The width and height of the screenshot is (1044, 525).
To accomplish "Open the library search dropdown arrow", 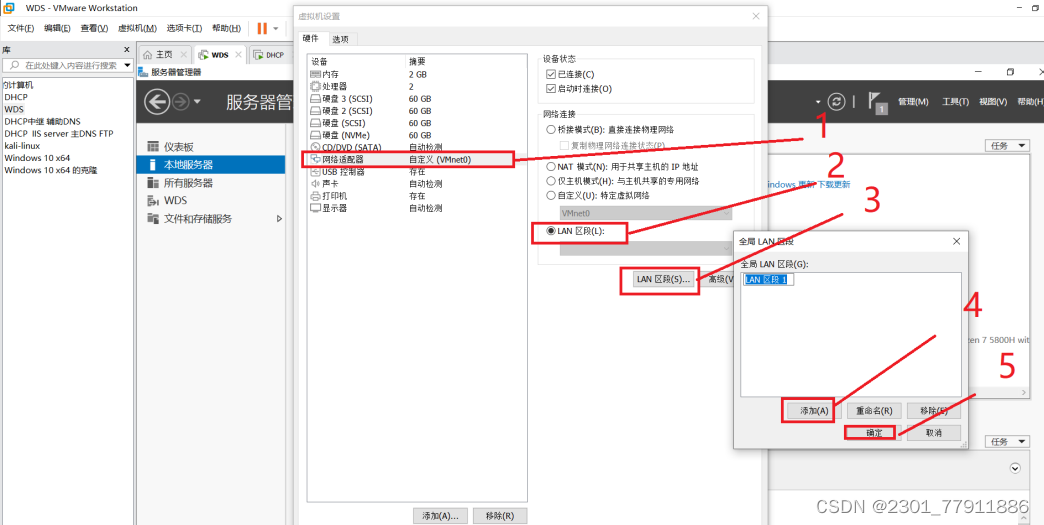I will 127,65.
